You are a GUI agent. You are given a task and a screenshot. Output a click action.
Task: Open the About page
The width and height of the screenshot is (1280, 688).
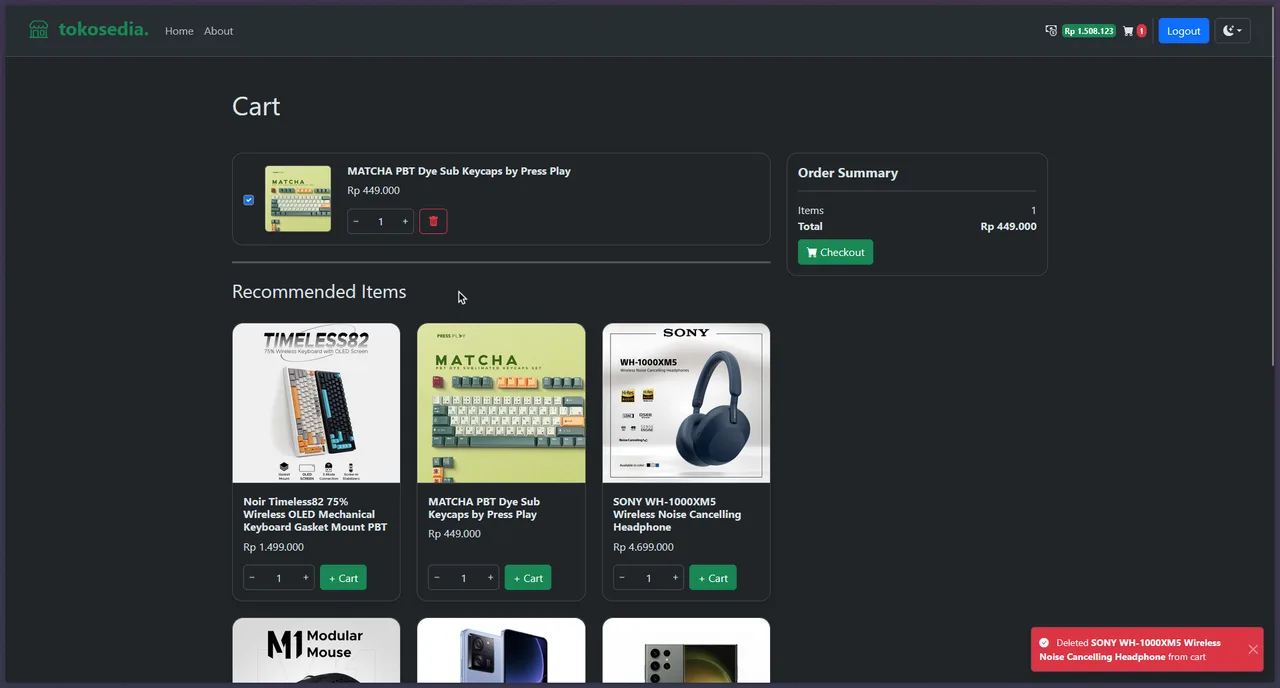[218, 31]
